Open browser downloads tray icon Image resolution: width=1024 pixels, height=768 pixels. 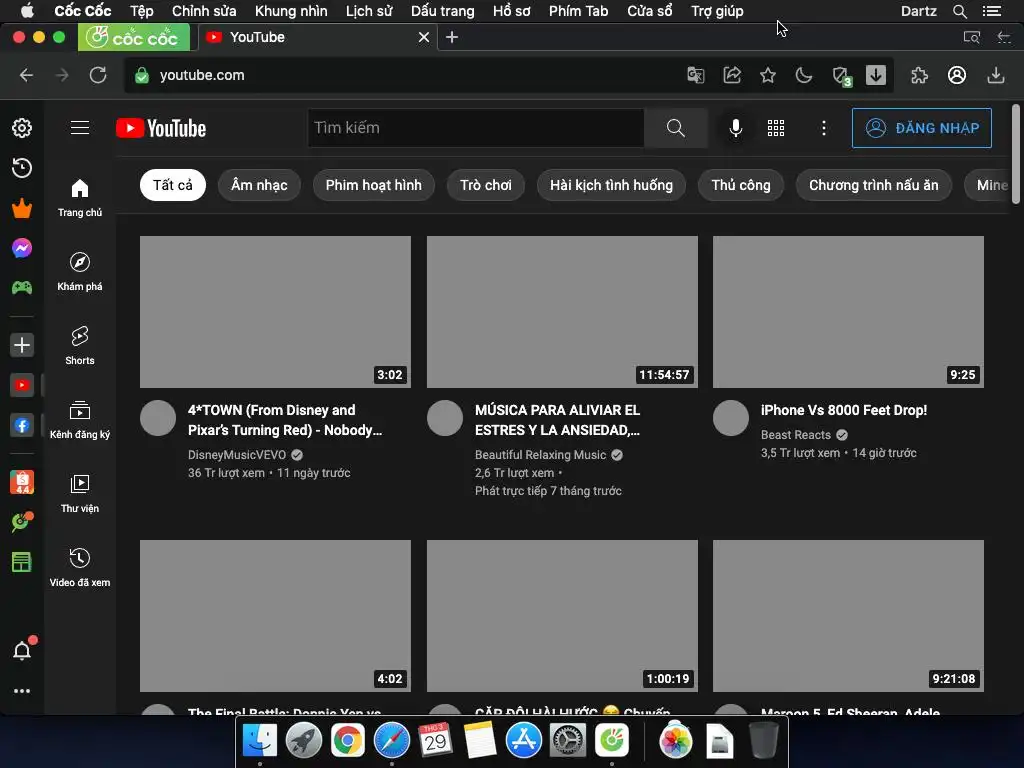click(995, 75)
